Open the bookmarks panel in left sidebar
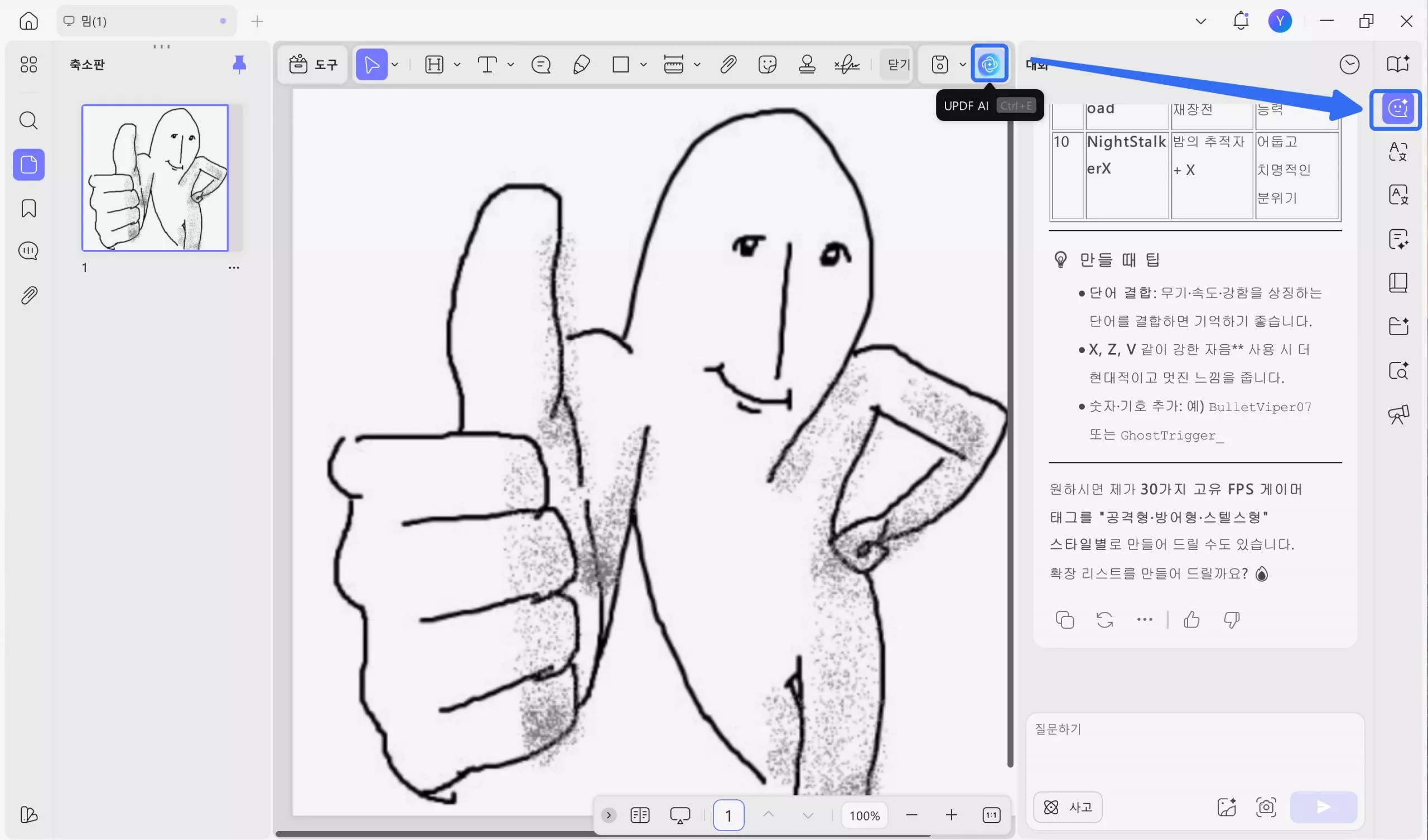This screenshot has height=840, width=1428. [28, 209]
